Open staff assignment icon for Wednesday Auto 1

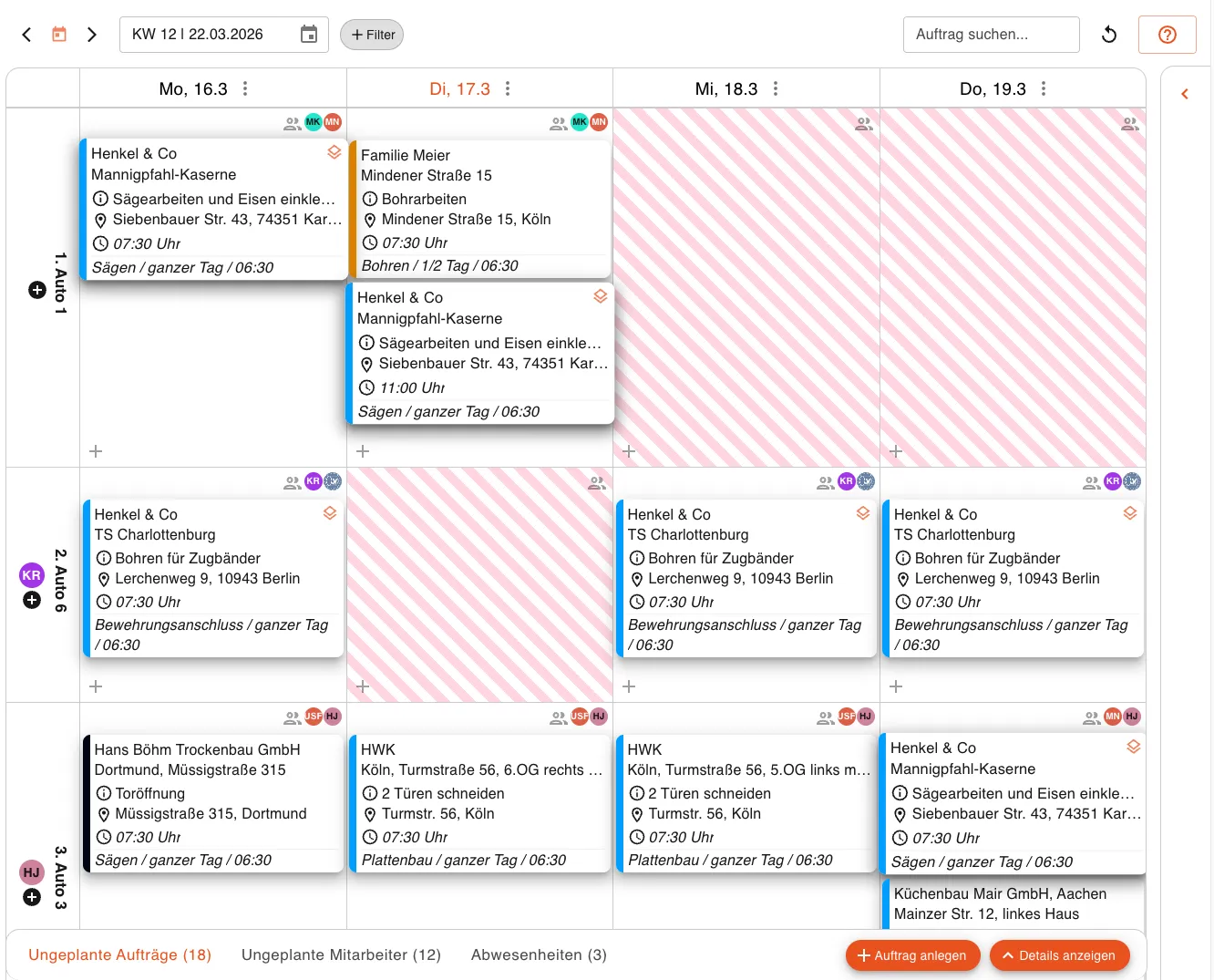[863, 124]
